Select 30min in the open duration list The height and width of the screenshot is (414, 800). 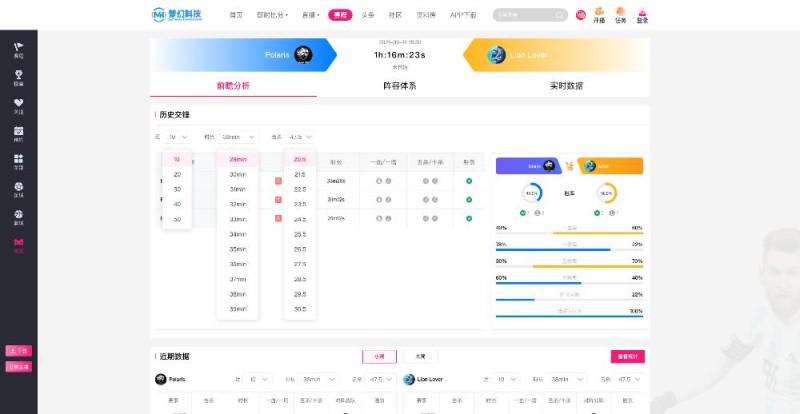coord(237,174)
